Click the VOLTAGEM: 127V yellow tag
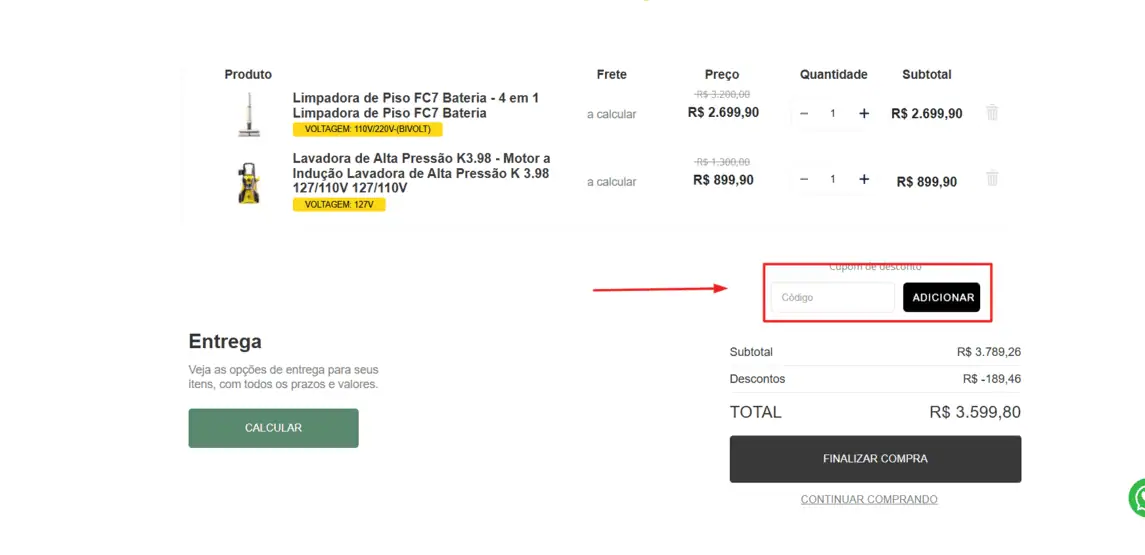Image resolution: width=1145 pixels, height=555 pixels. click(339, 204)
